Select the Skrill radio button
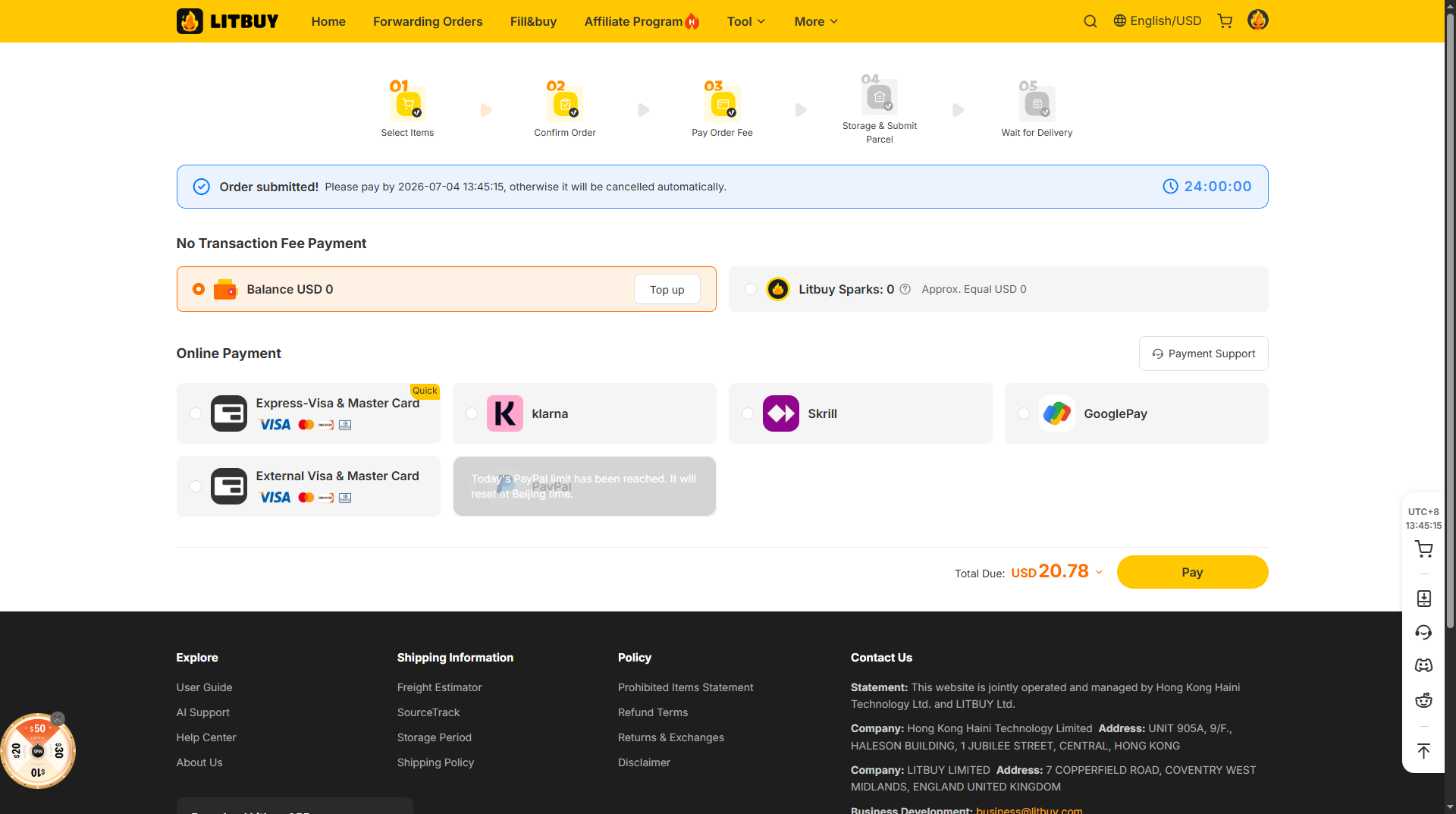The width and height of the screenshot is (1456, 814). 748,413
